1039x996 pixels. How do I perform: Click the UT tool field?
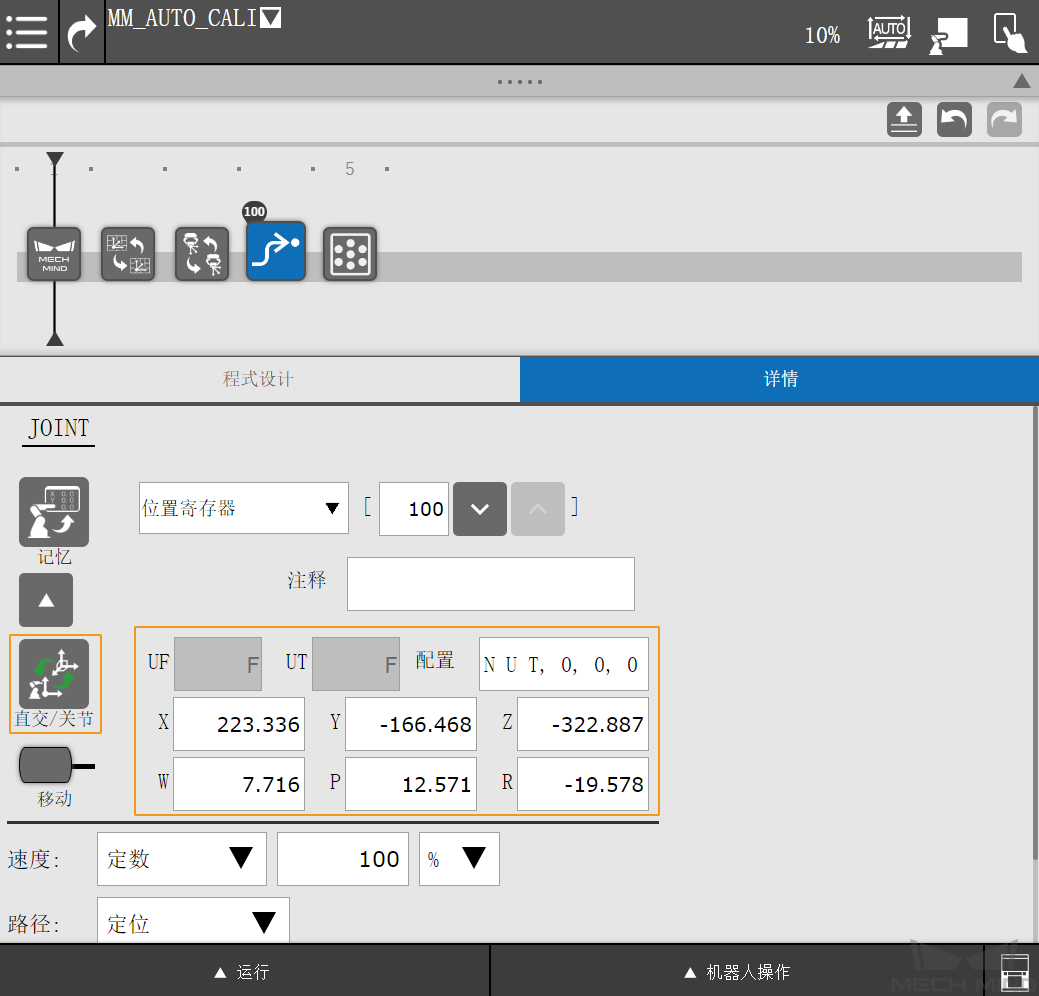click(356, 664)
